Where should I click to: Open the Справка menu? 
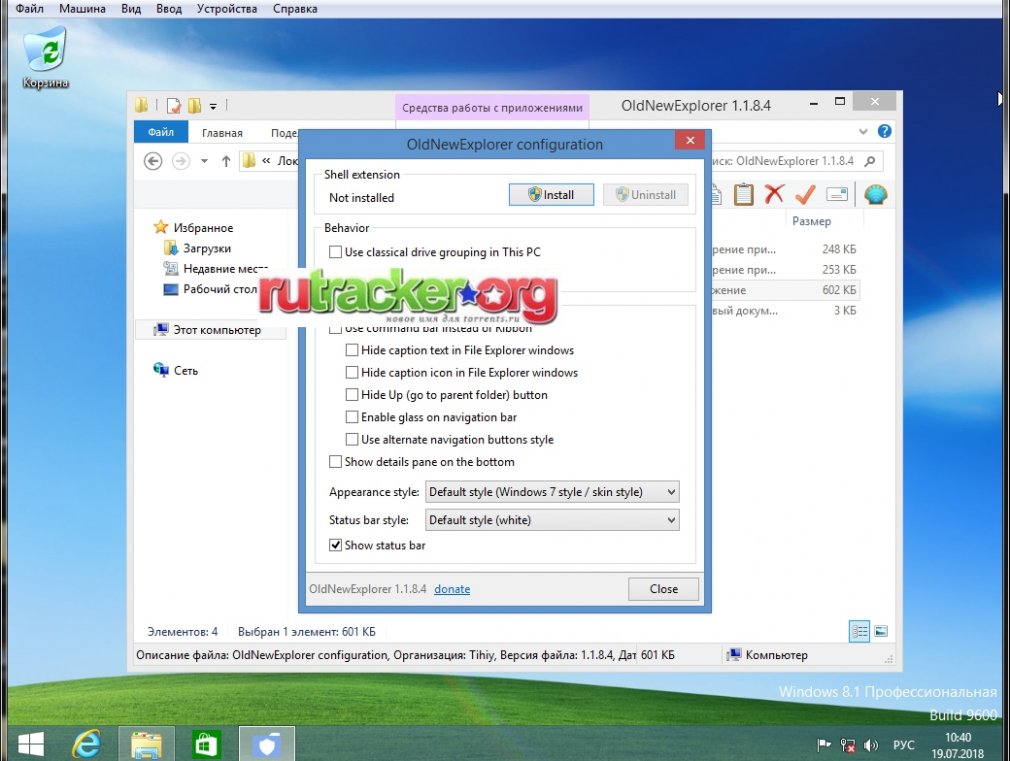(x=295, y=9)
